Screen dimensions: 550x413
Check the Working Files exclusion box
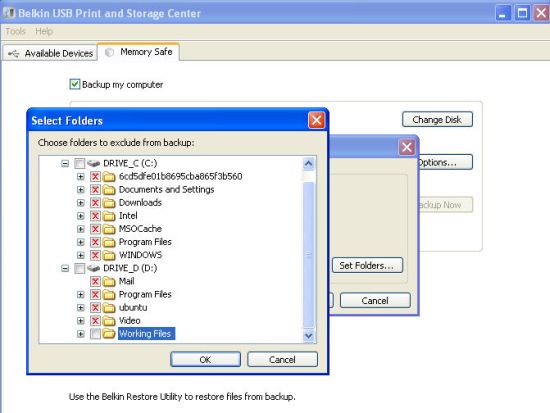pos(95,334)
